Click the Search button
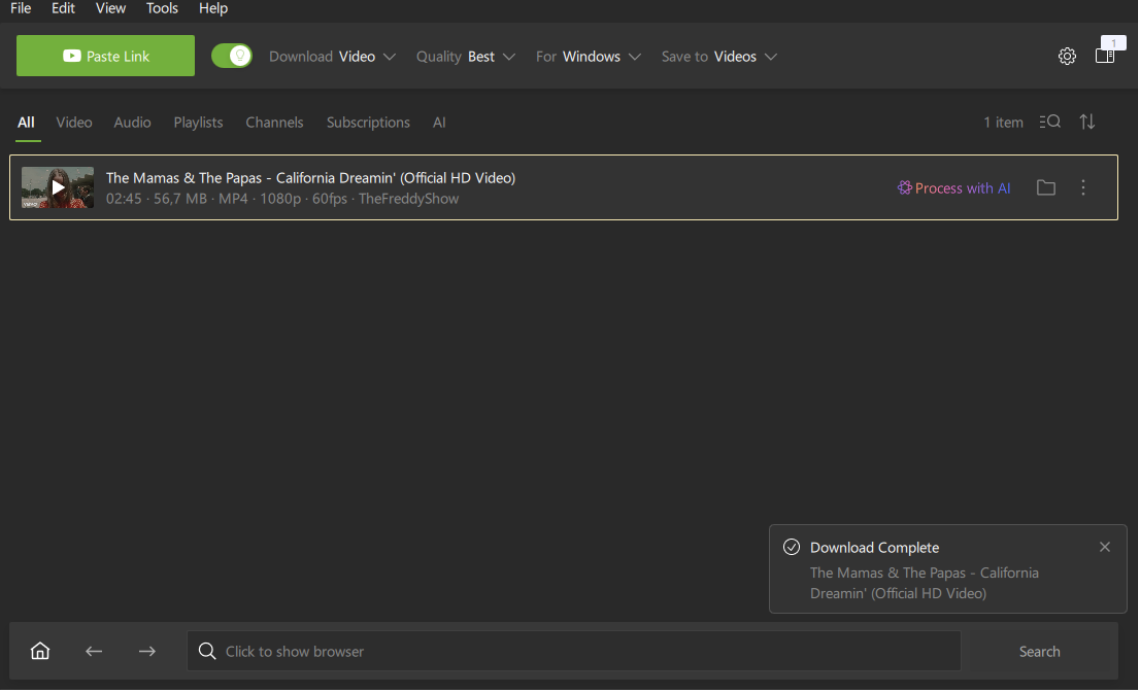This screenshot has height=690, width=1138. point(1039,652)
